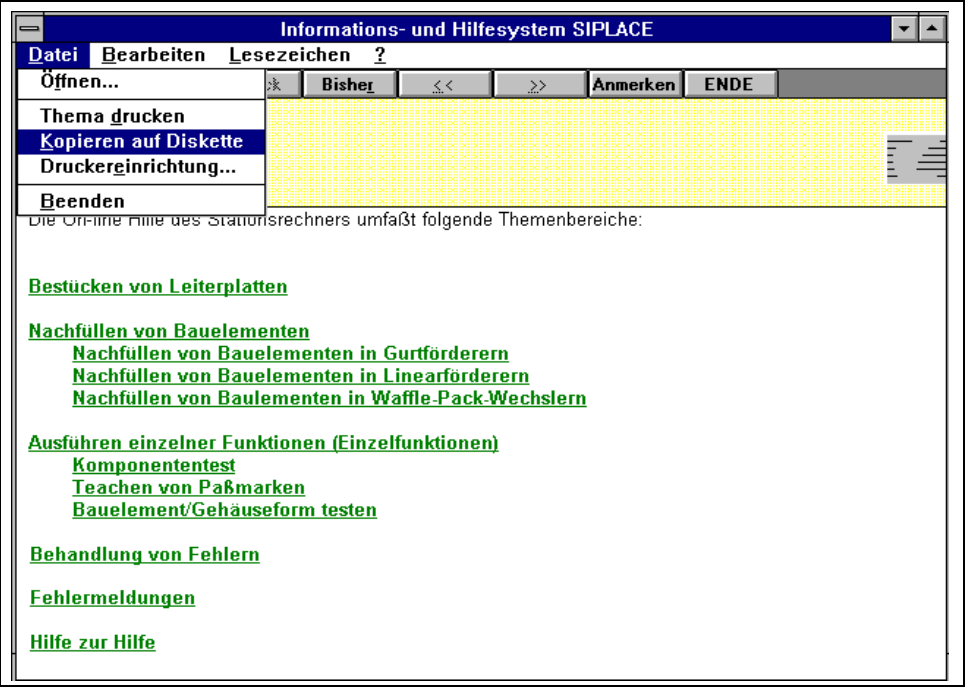Open the Bearbeiten menu
The height and width of the screenshot is (687, 965).
click(154, 55)
